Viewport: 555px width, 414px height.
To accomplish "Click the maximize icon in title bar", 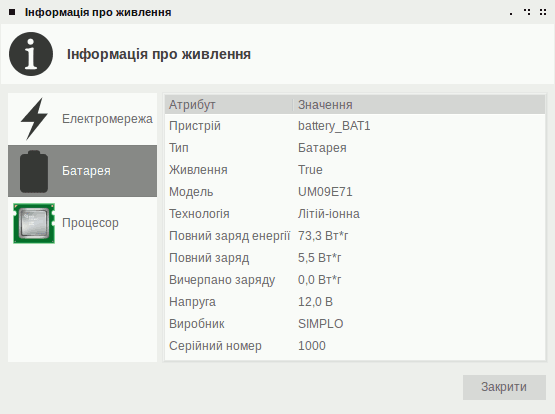I will tap(527, 12).
